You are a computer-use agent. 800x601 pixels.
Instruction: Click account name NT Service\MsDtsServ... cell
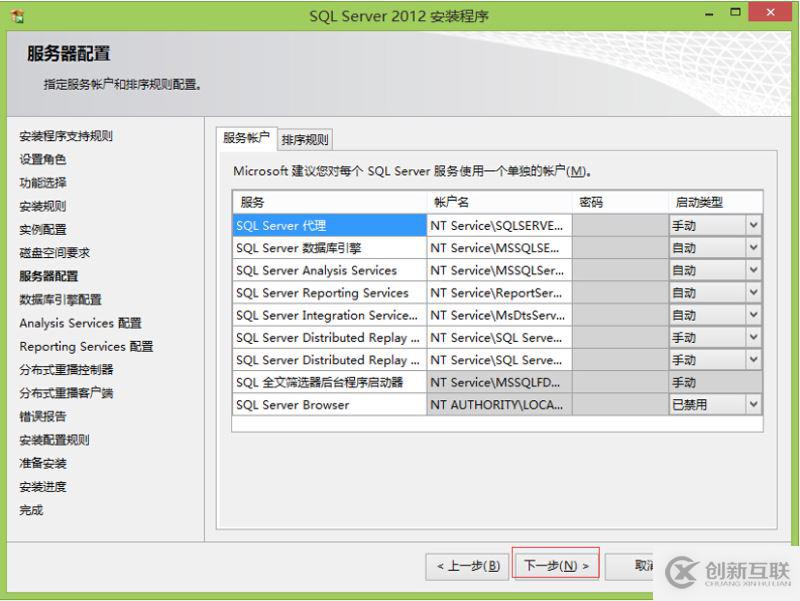[499, 315]
